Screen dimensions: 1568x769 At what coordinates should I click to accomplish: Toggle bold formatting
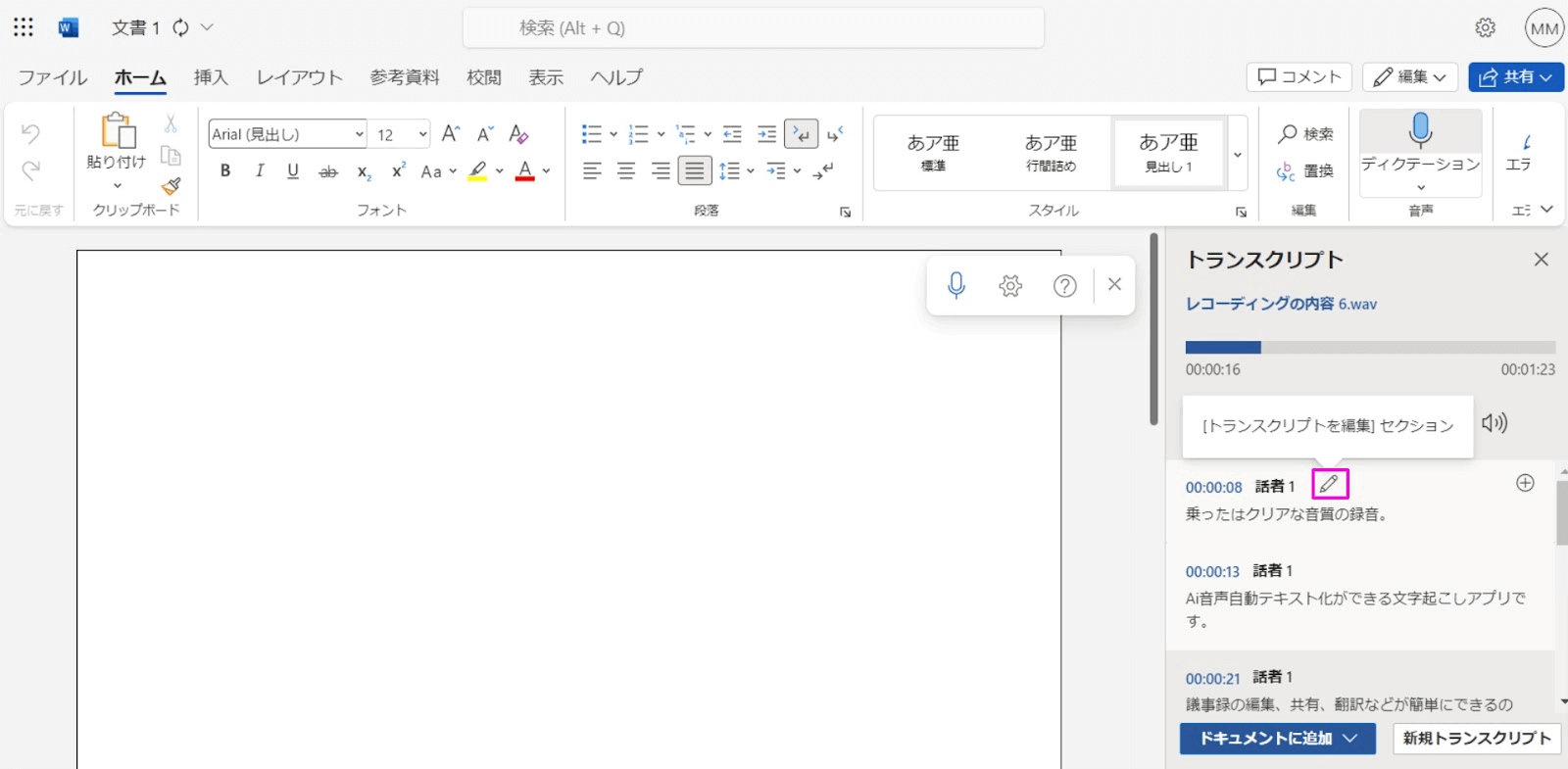225,170
